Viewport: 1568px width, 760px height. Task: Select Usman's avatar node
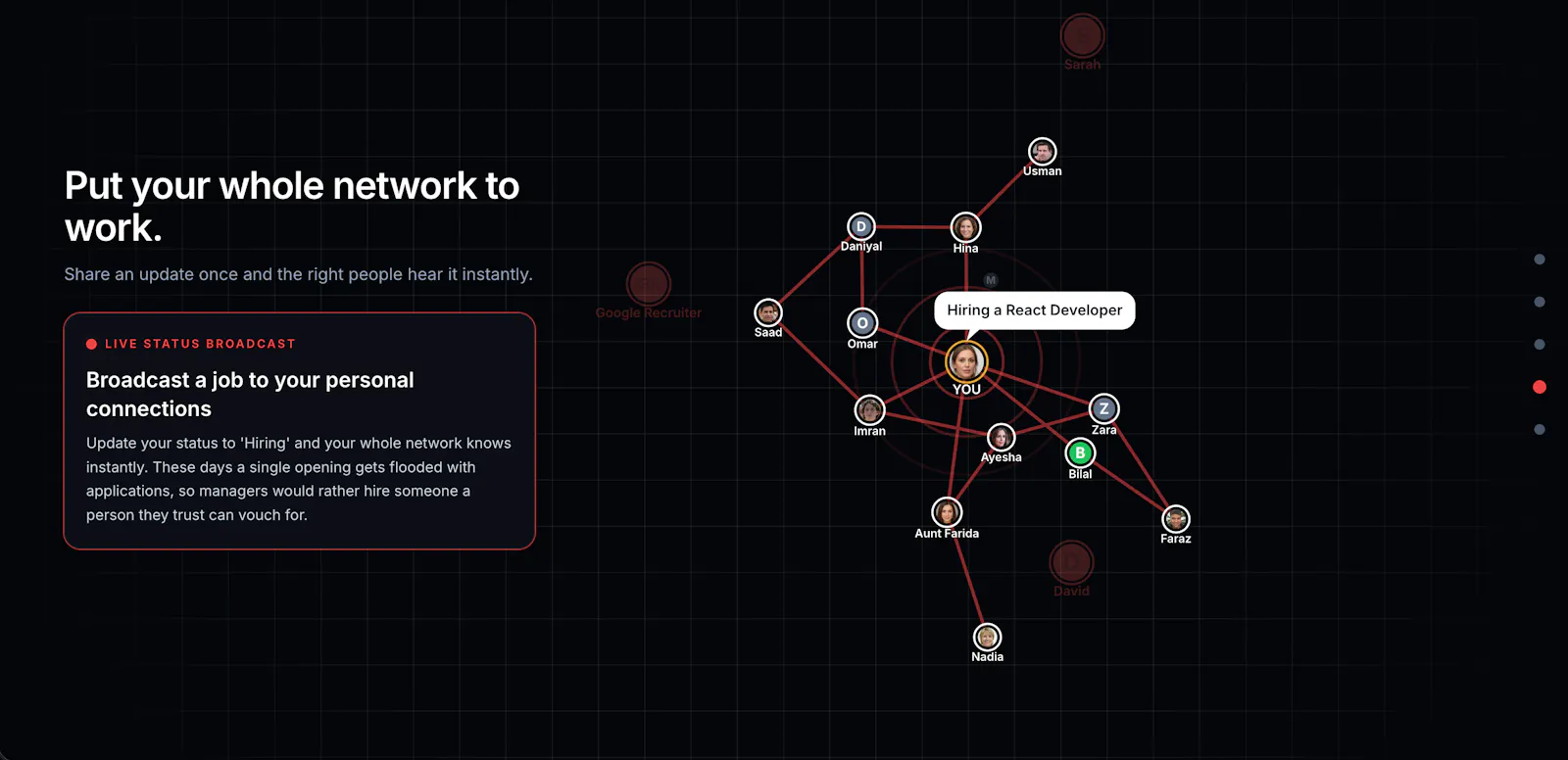[1042, 152]
